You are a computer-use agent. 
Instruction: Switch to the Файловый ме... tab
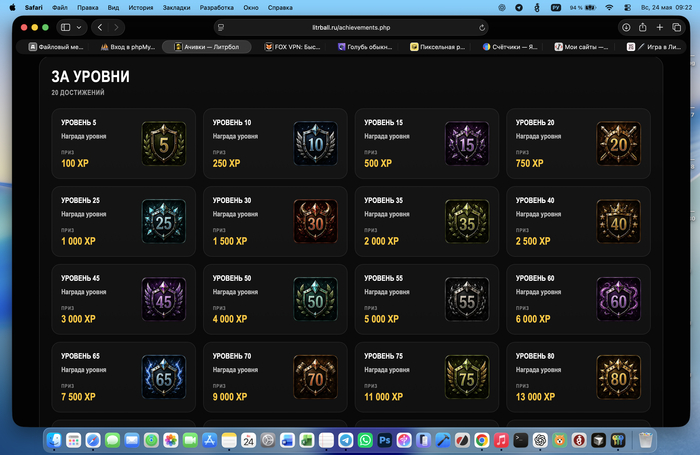coord(56,47)
